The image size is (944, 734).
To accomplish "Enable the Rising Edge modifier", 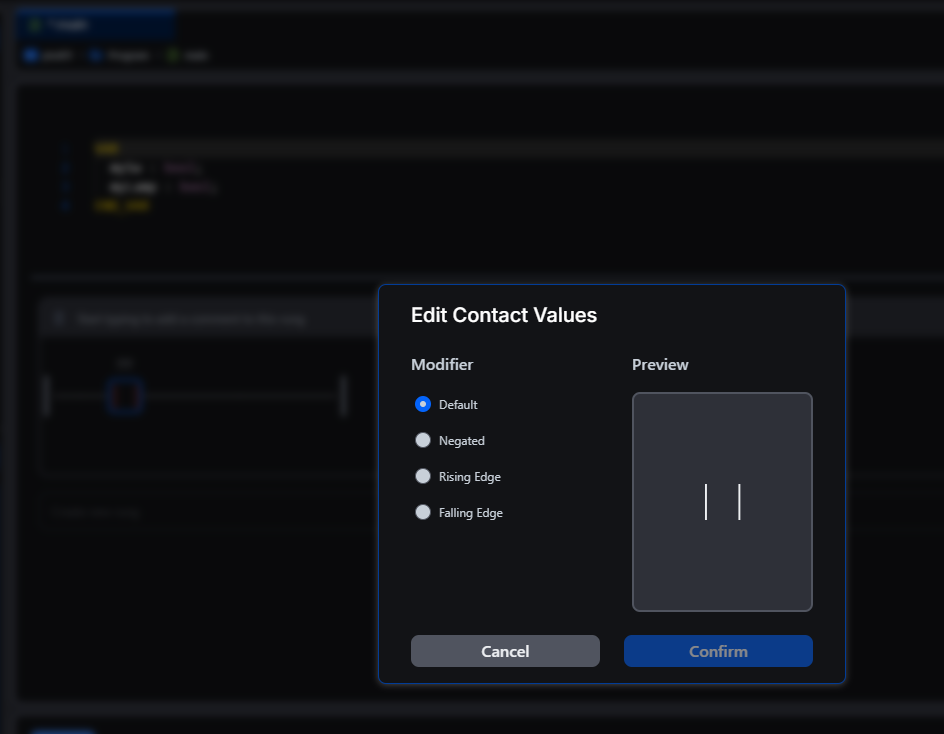I will 423,477.
